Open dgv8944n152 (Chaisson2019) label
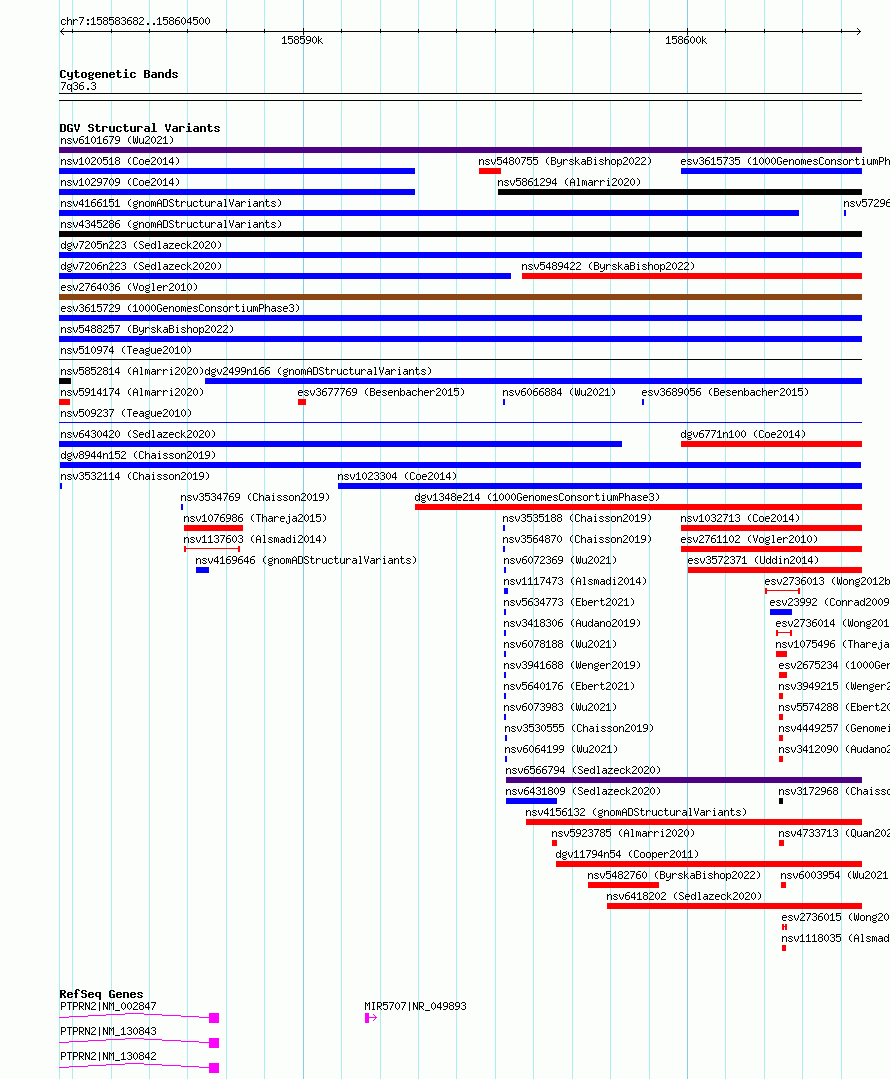 138,455
